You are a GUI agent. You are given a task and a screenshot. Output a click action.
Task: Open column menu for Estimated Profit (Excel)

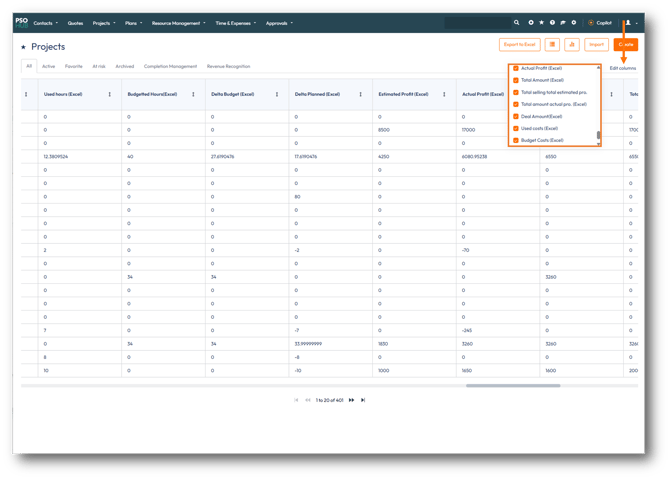tap(444, 94)
